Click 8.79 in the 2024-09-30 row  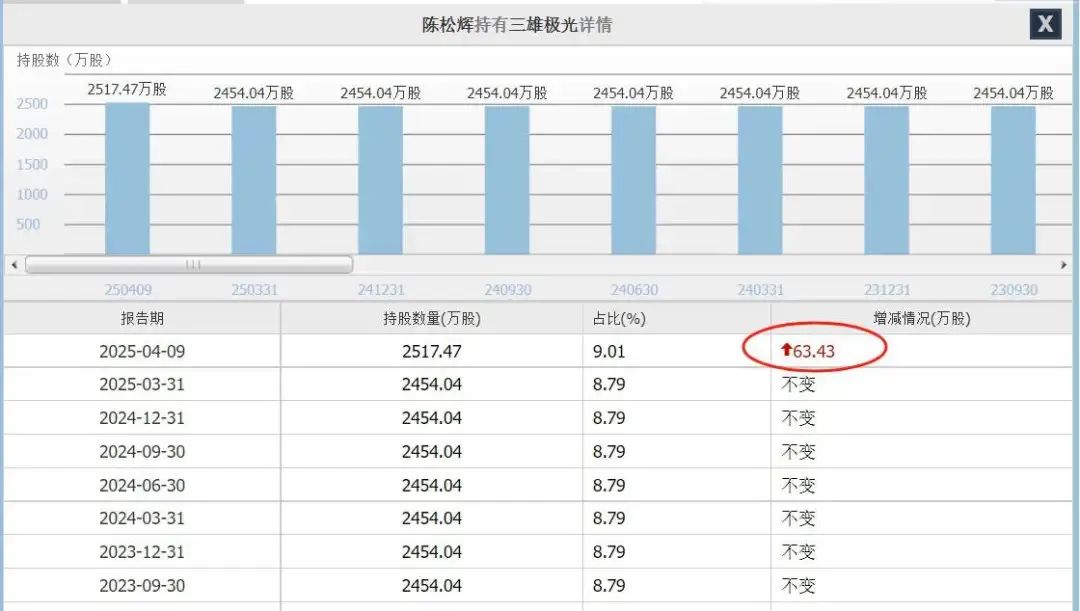point(609,452)
